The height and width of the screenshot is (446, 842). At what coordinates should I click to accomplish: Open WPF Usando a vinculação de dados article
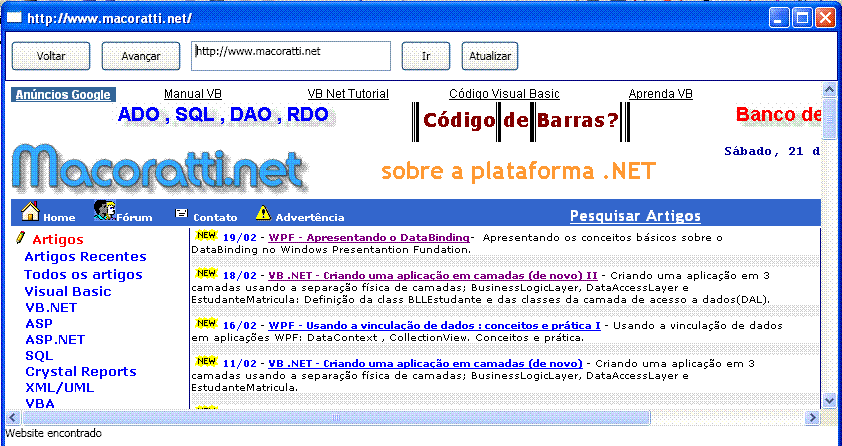pyautogui.click(x=434, y=326)
